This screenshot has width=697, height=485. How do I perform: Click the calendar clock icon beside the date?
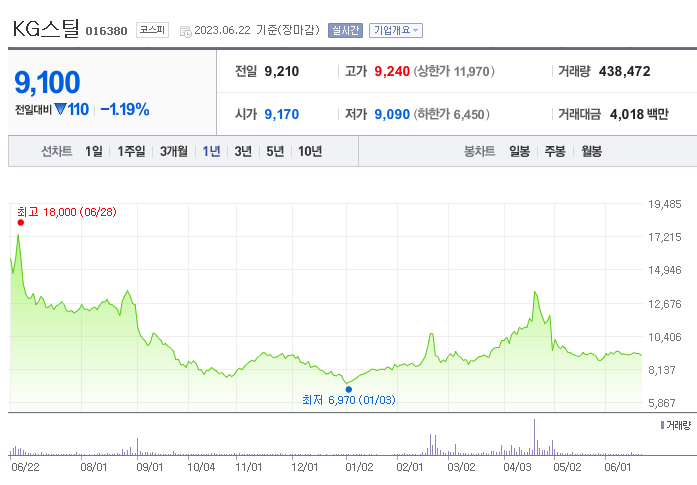click(185, 31)
